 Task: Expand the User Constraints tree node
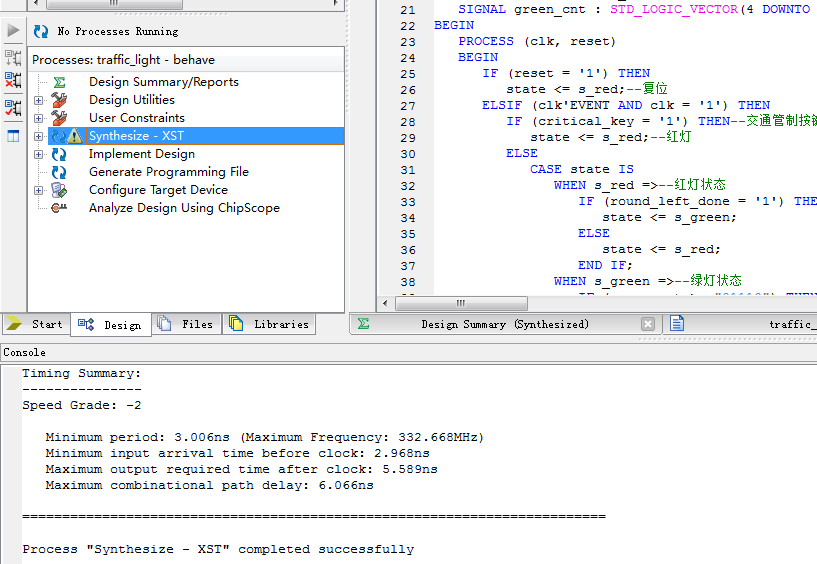(39, 118)
